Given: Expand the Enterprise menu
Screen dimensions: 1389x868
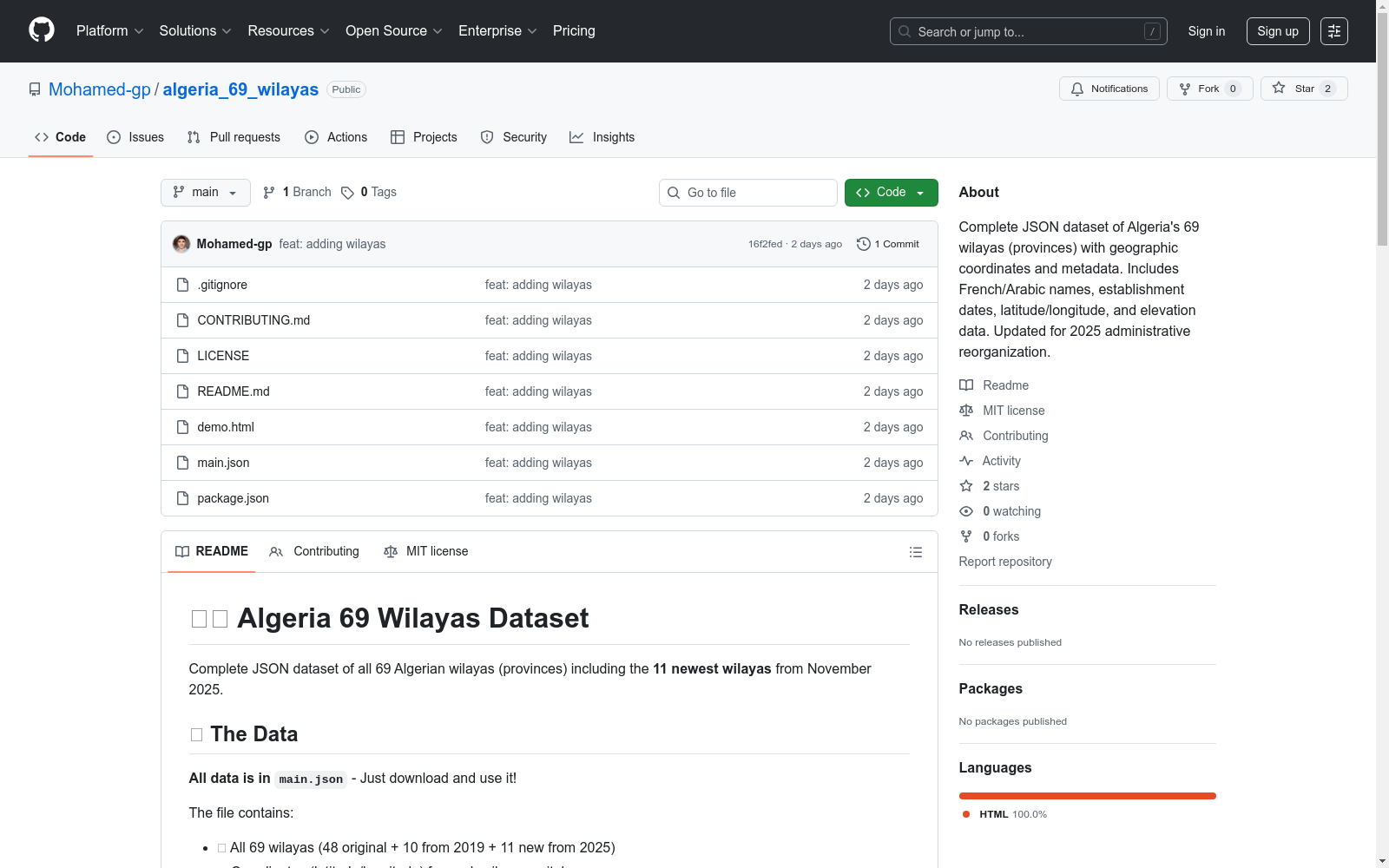Looking at the screenshot, I should (x=497, y=31).
